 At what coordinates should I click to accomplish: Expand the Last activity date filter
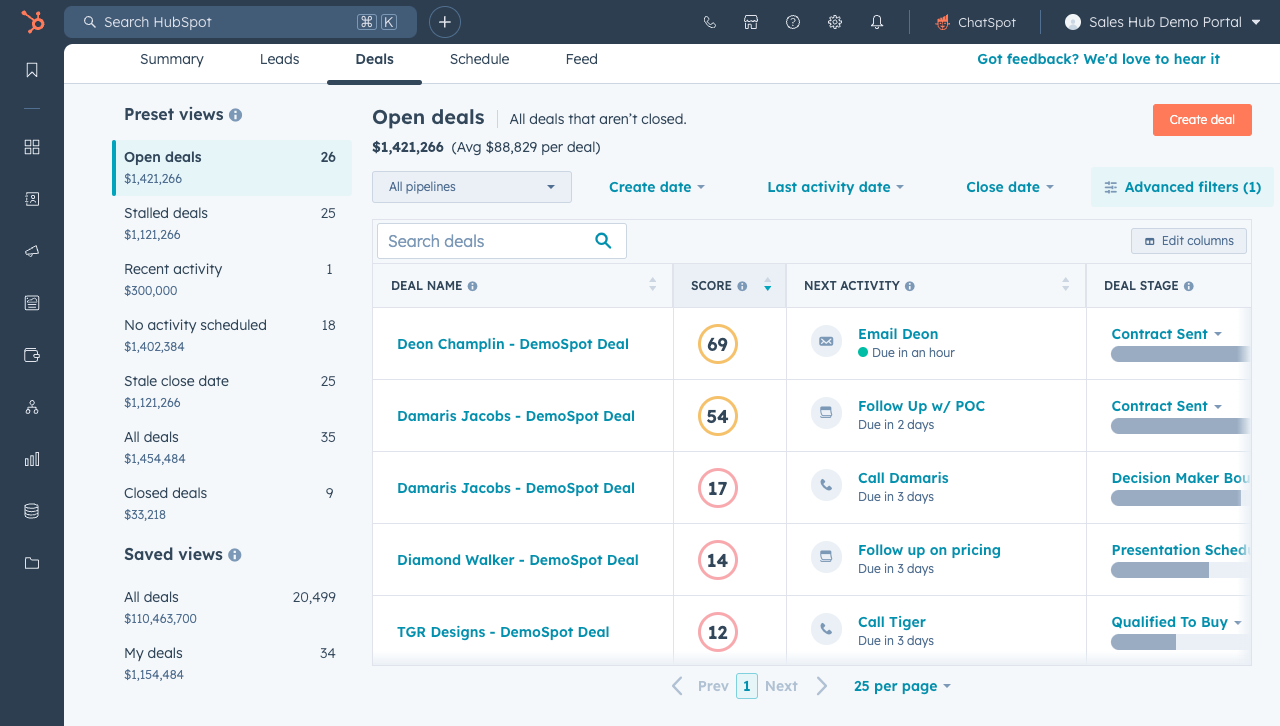coord(836,187)
